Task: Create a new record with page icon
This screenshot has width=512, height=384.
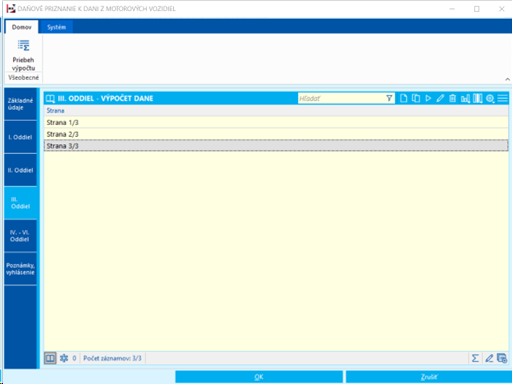Action: pos(403,98)
